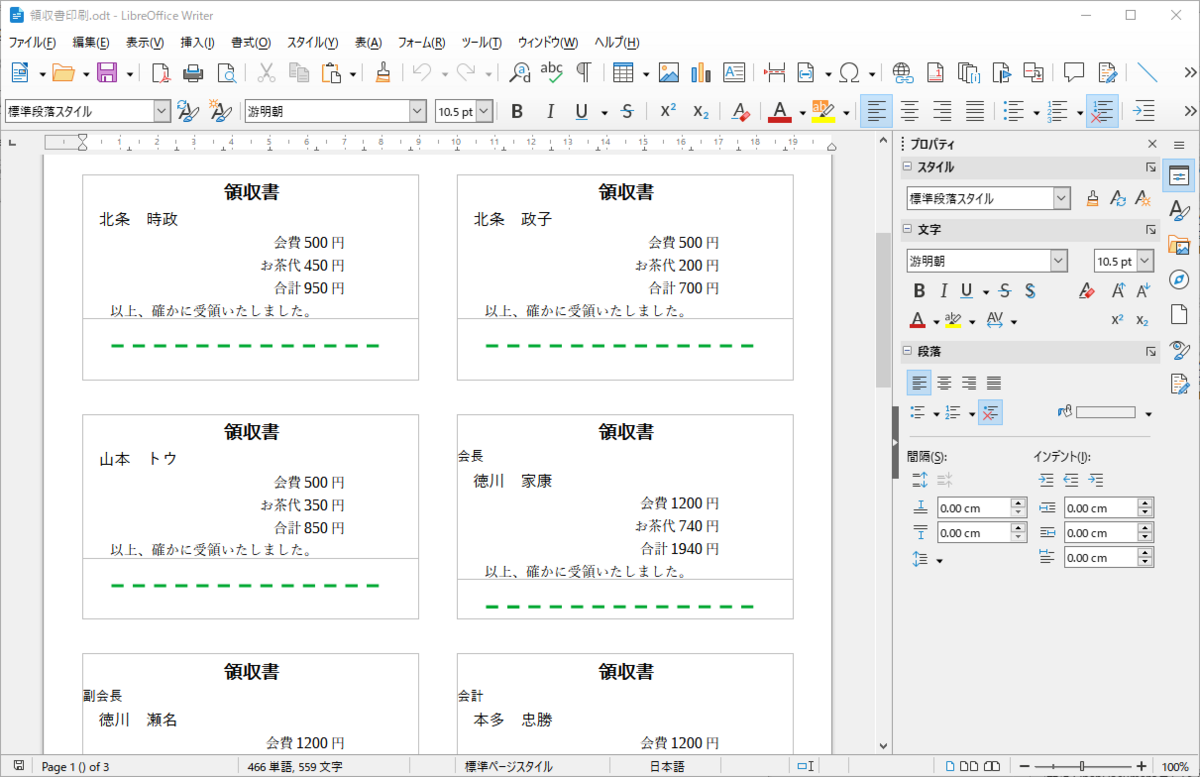Screen dimensions: 1200x777
Task: Clear direct formatting in the toolbar
Action: [740, 111]
